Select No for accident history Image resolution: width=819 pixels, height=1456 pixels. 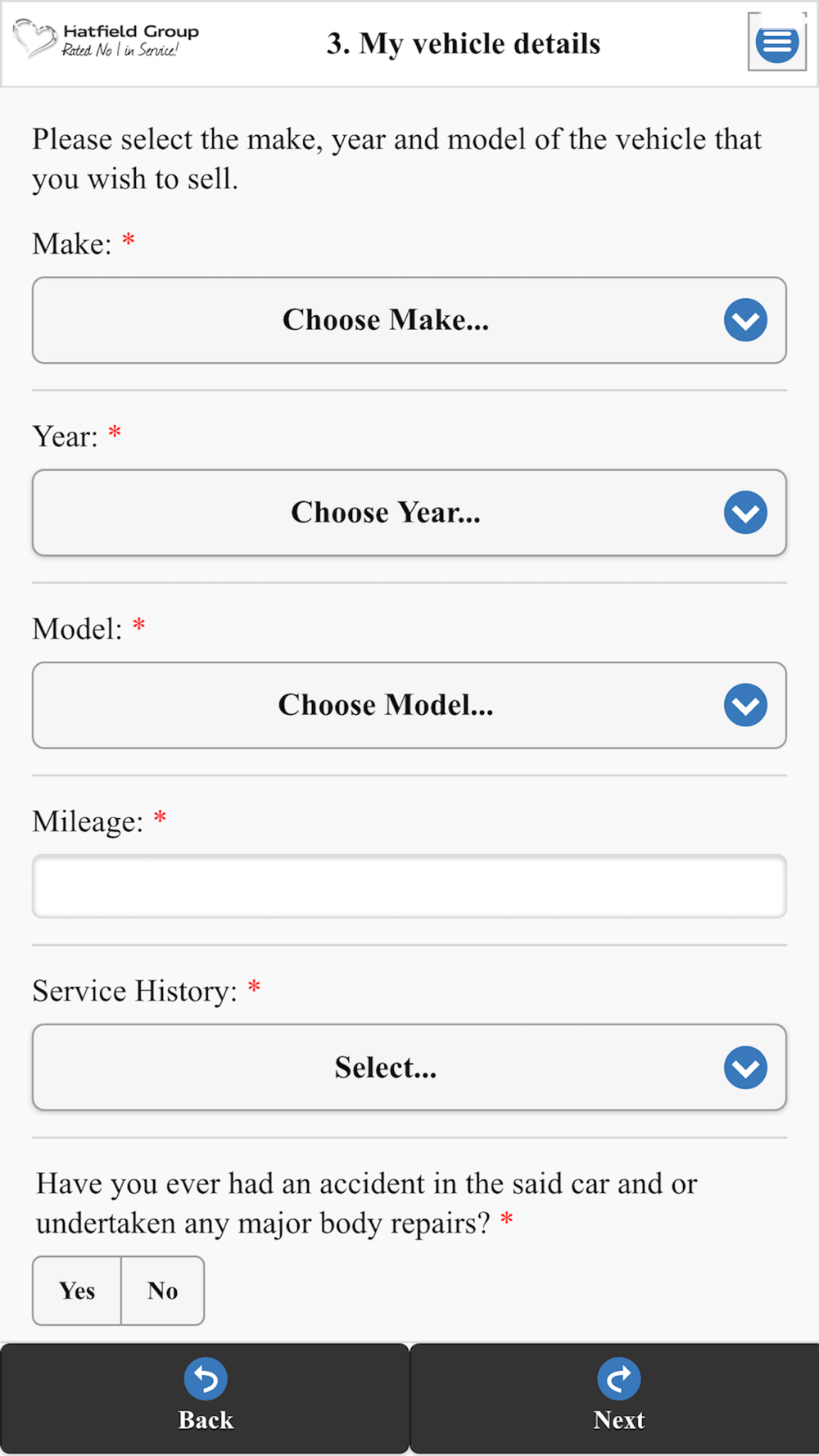click(x=163, y=1291)
